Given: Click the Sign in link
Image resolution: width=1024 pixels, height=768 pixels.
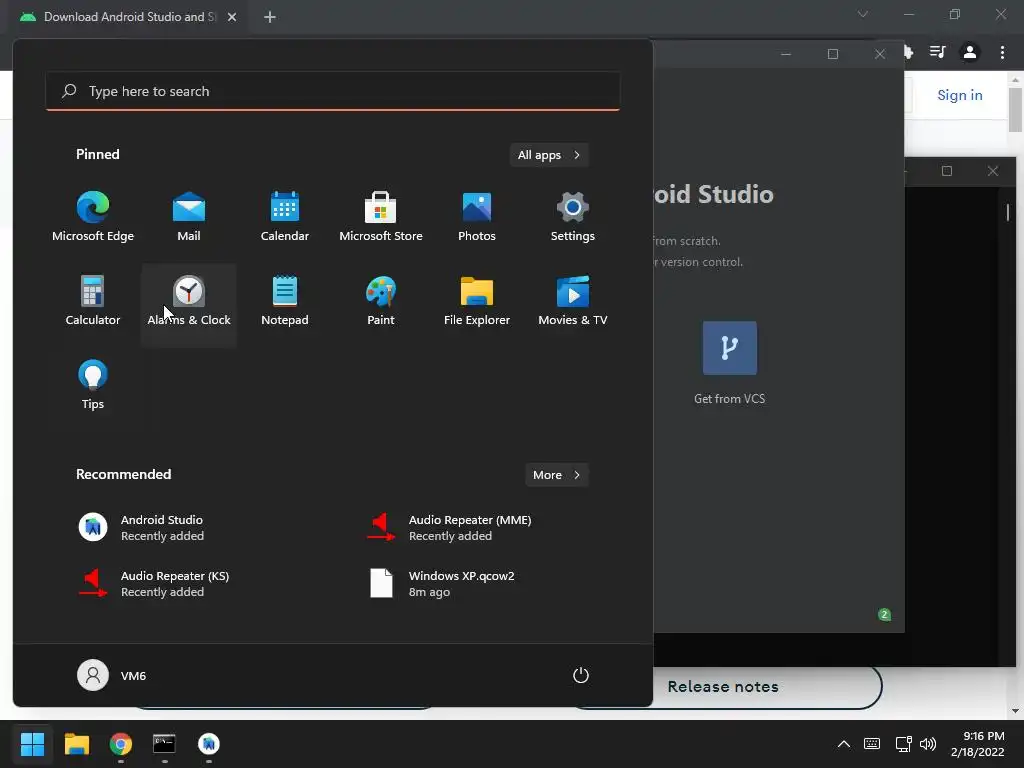Looking at the screenshot, I should pyautogui.click(x=959, y=95).
